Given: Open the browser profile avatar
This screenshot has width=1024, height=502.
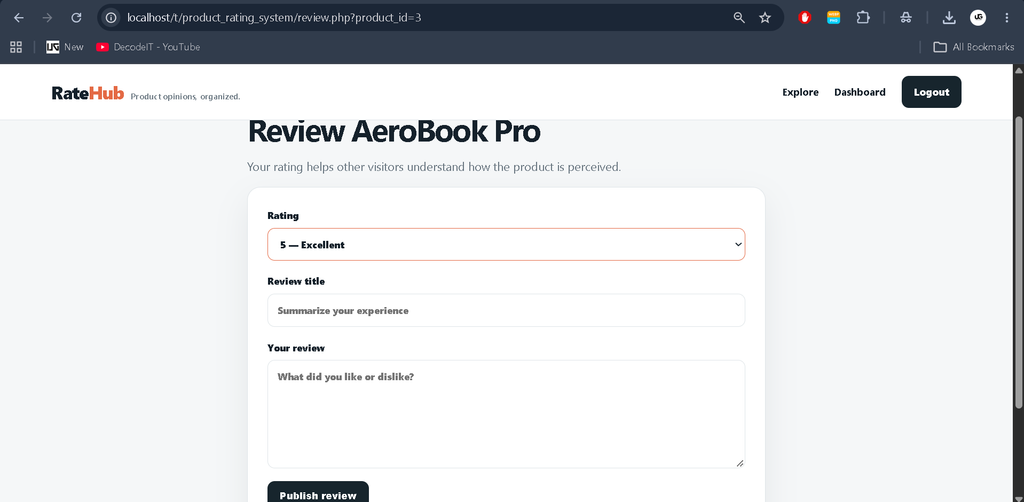Looking at the screenshot, I should coord(978,18).
